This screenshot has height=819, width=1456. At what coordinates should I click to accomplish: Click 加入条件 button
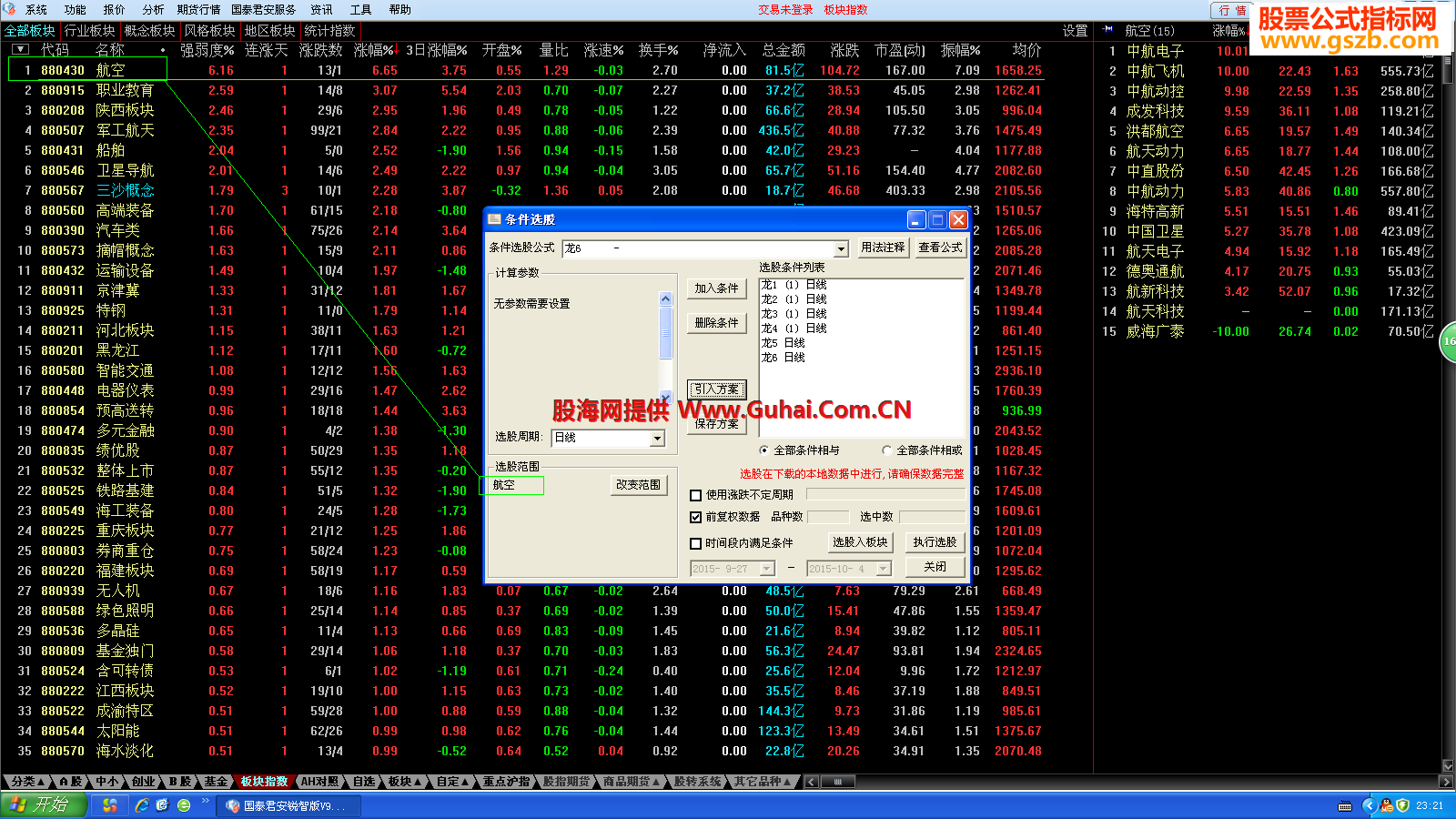pos(717,288)
